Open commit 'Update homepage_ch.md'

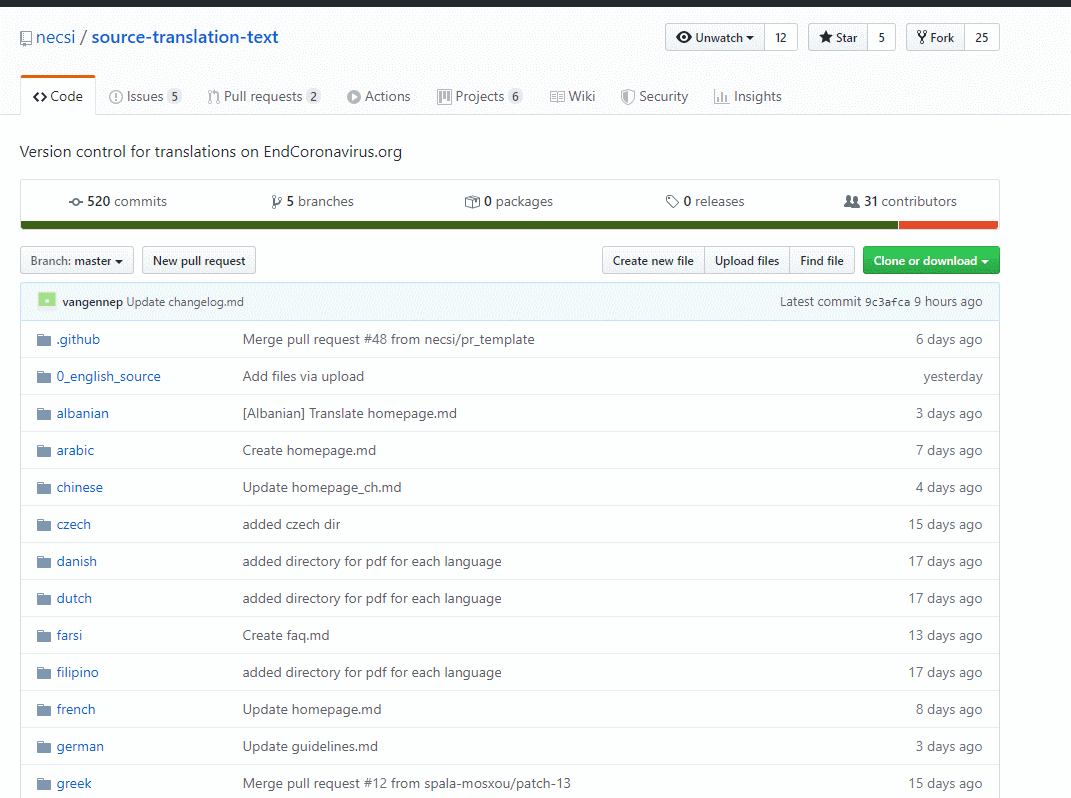click(x=322, y=487)
